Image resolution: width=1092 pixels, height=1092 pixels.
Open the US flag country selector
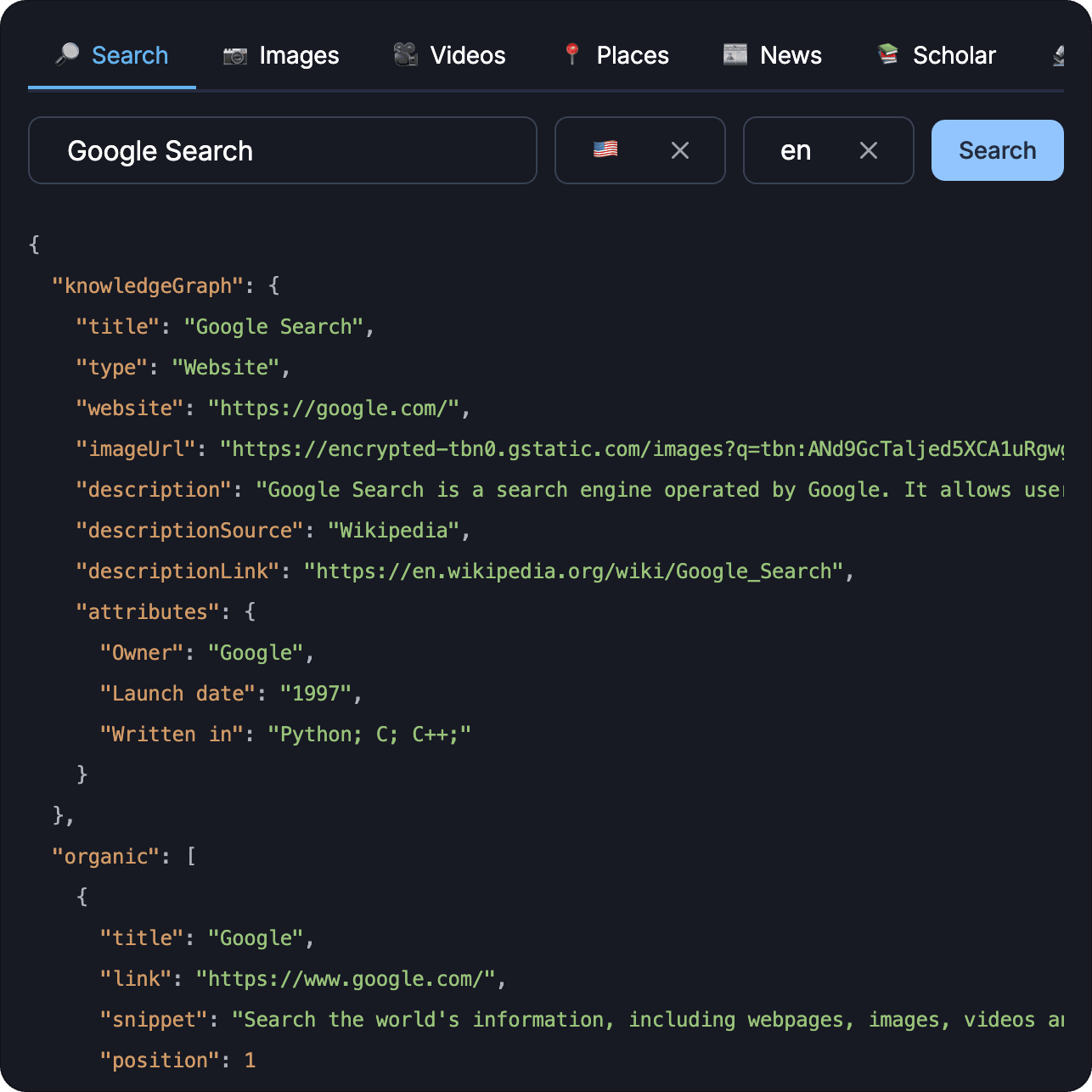point(605,149)
